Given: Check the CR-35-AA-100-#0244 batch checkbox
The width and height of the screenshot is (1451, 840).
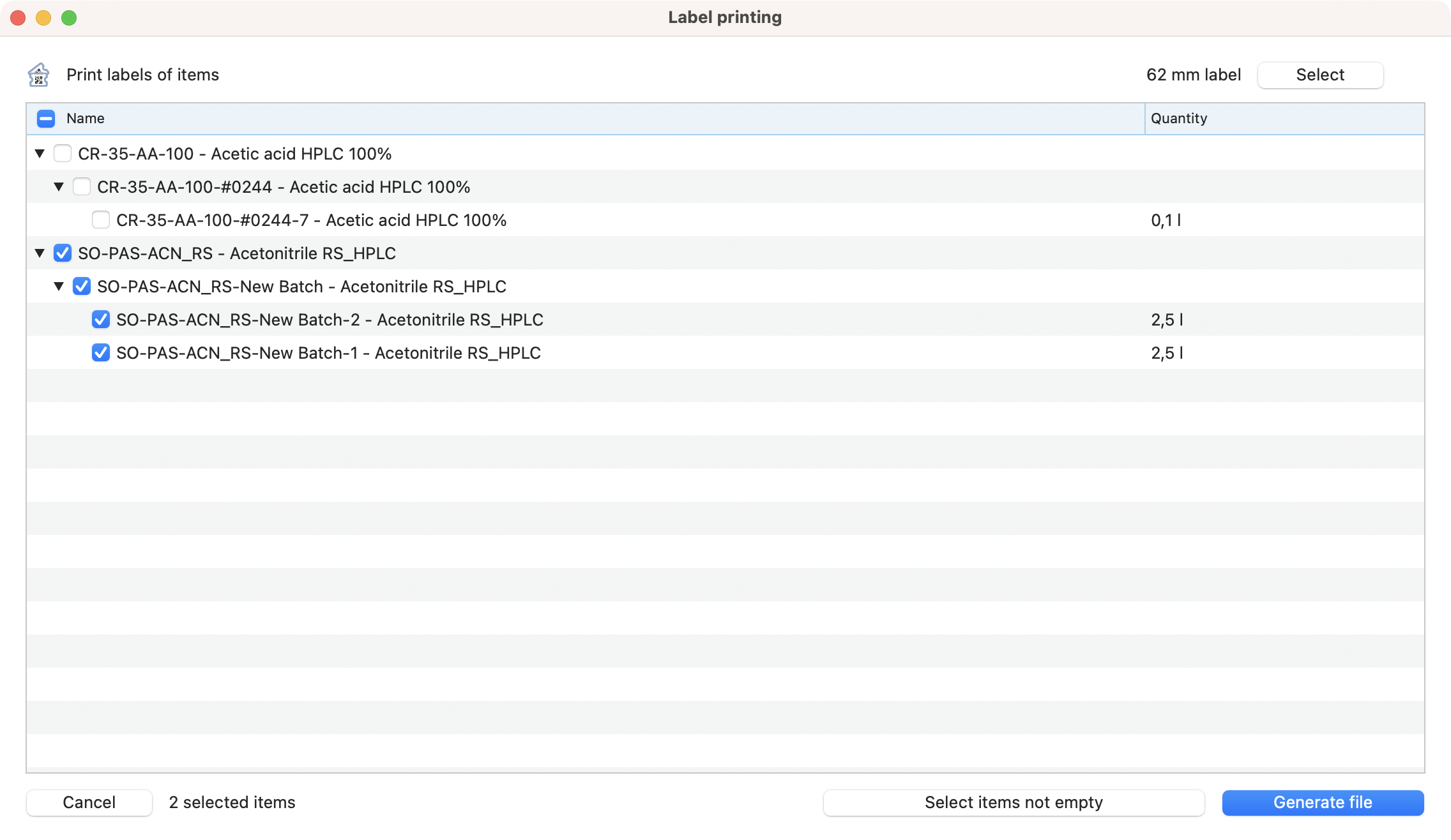Looking at the screenshot, I should tap(82, 187).
